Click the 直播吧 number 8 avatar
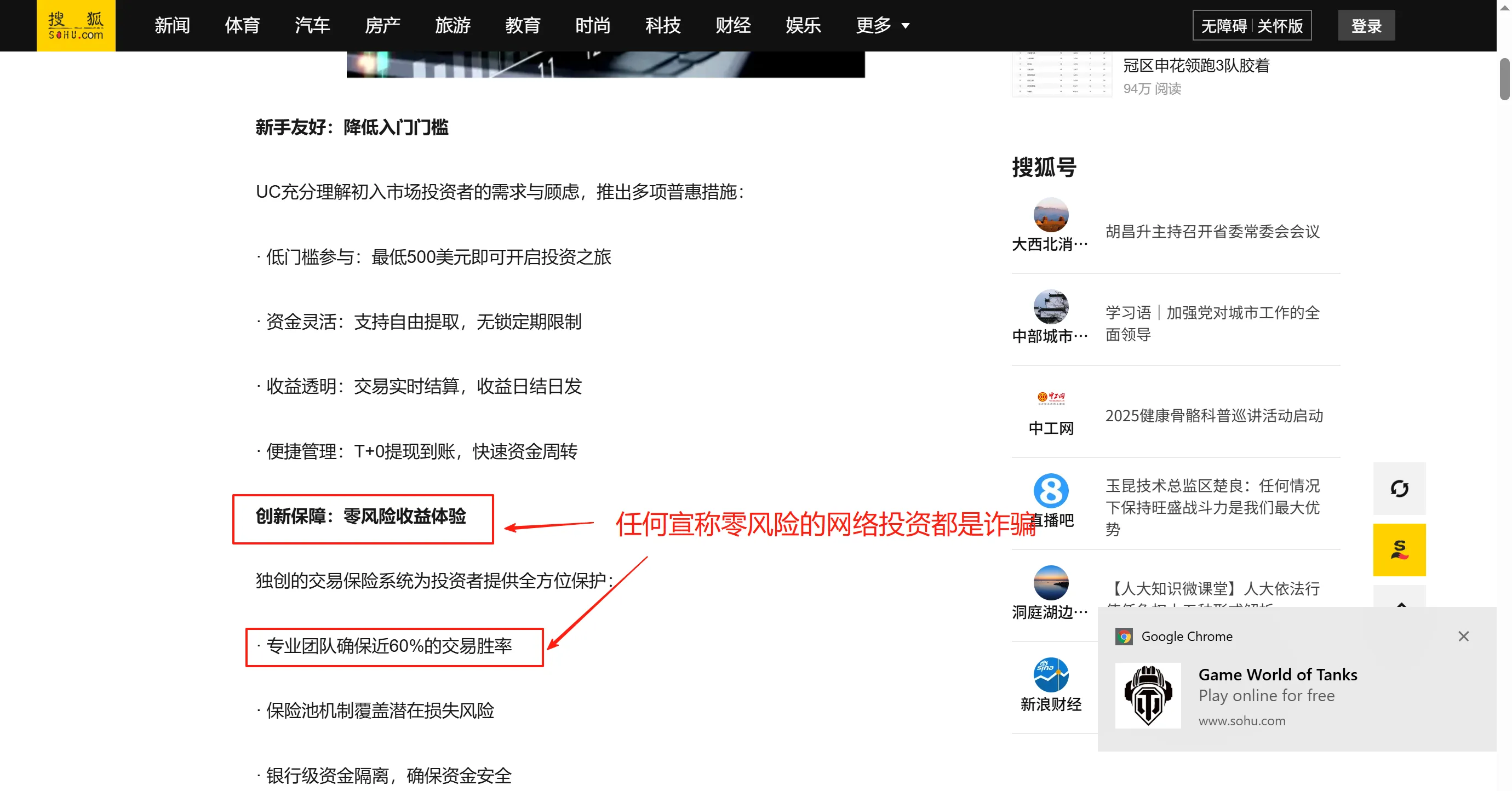This screenshot has height=791, width=1512. coord(1051,491)
